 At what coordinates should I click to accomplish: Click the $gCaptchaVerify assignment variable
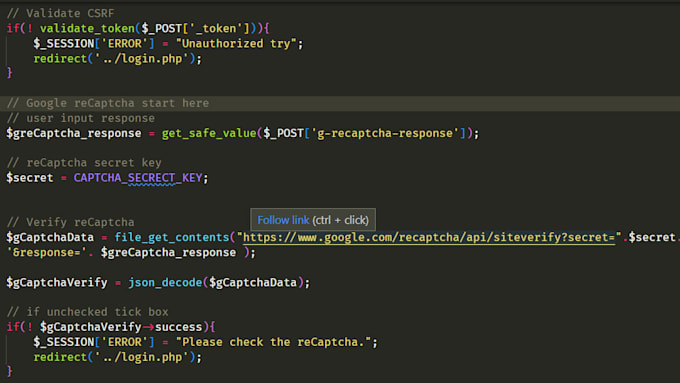pos(57,283)
